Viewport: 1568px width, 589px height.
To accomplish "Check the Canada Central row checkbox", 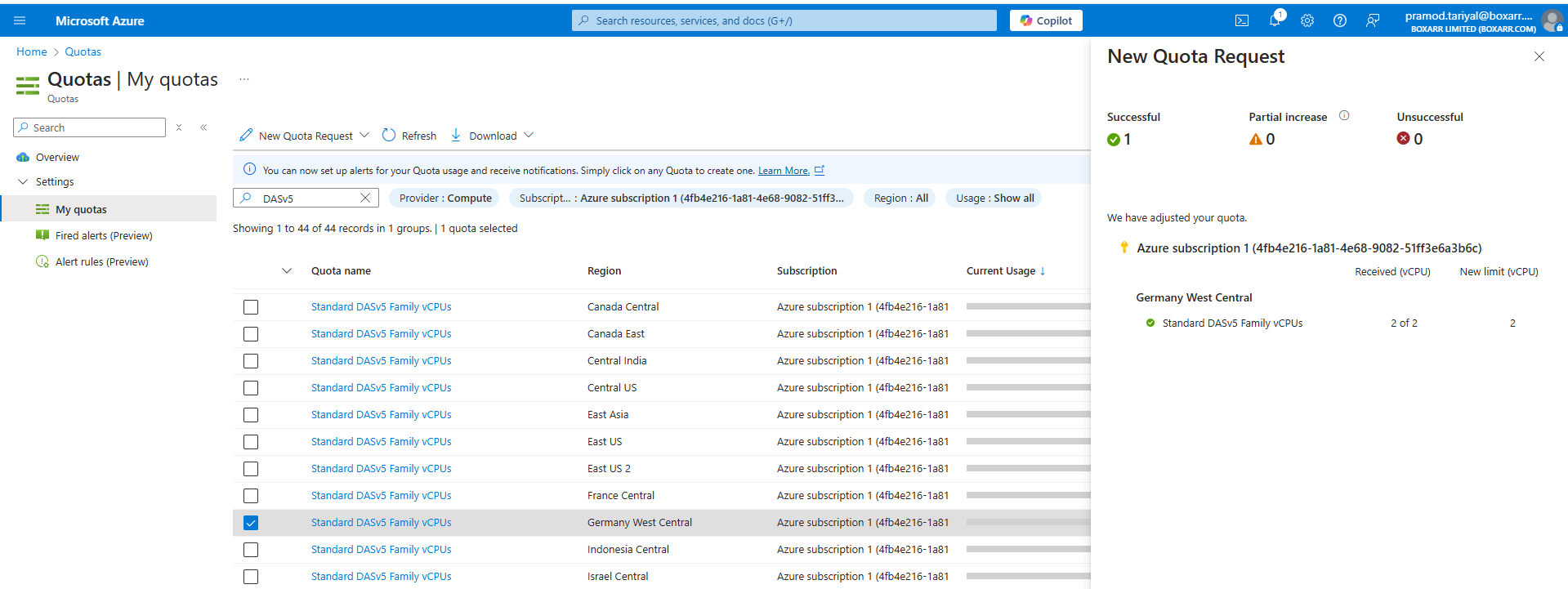I will pos(251,307).
